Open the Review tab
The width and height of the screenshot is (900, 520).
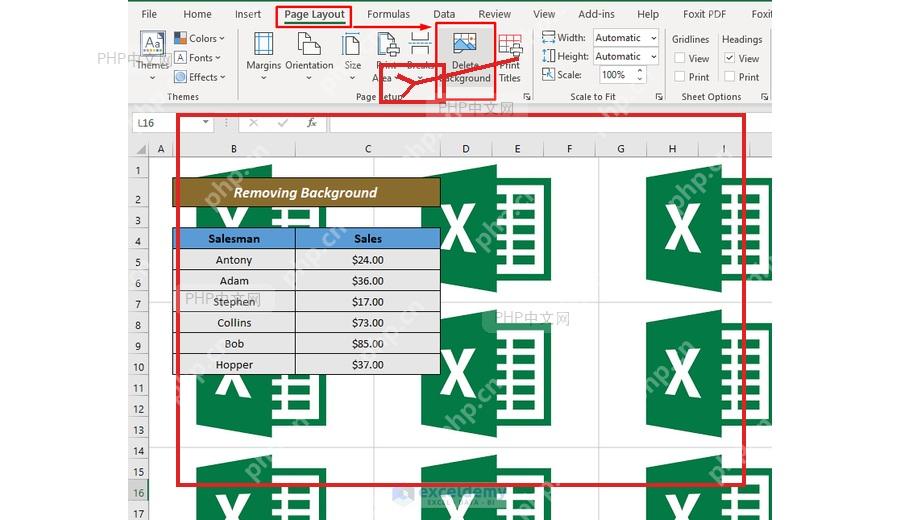494,14
